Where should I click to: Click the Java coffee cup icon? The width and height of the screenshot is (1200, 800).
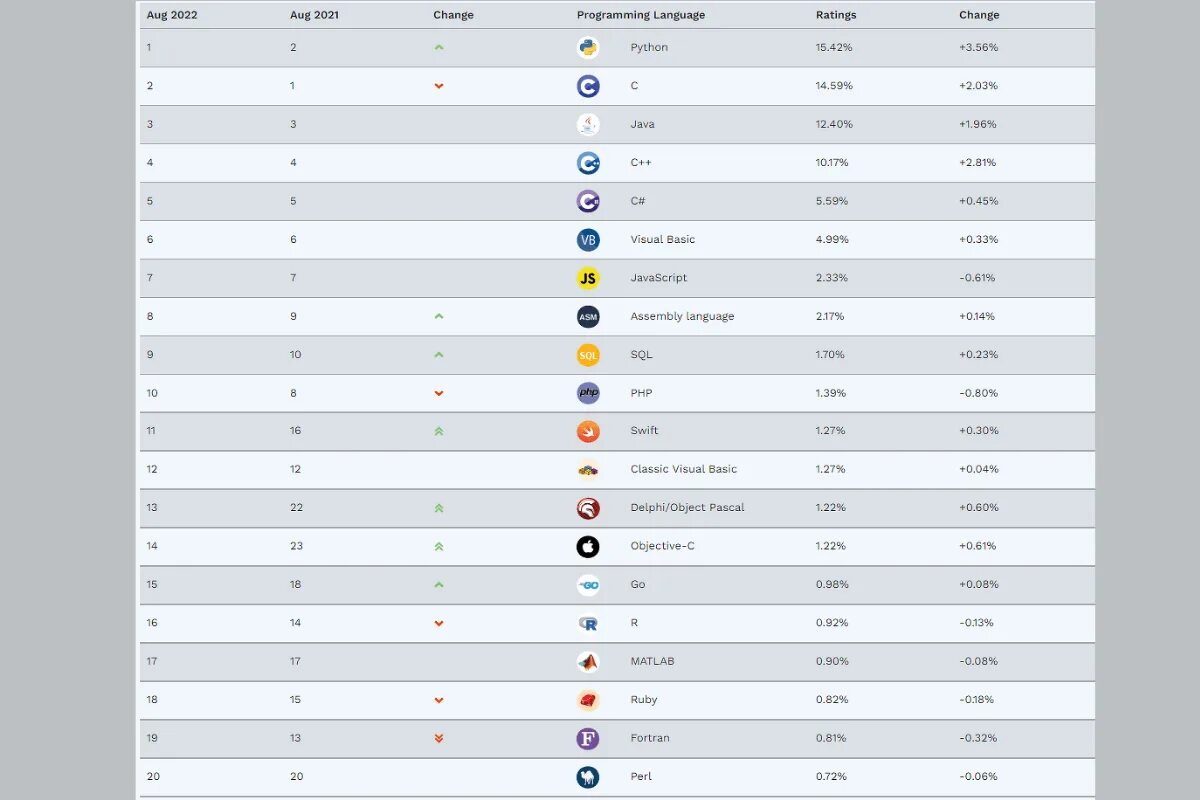(x=588, y=124)
